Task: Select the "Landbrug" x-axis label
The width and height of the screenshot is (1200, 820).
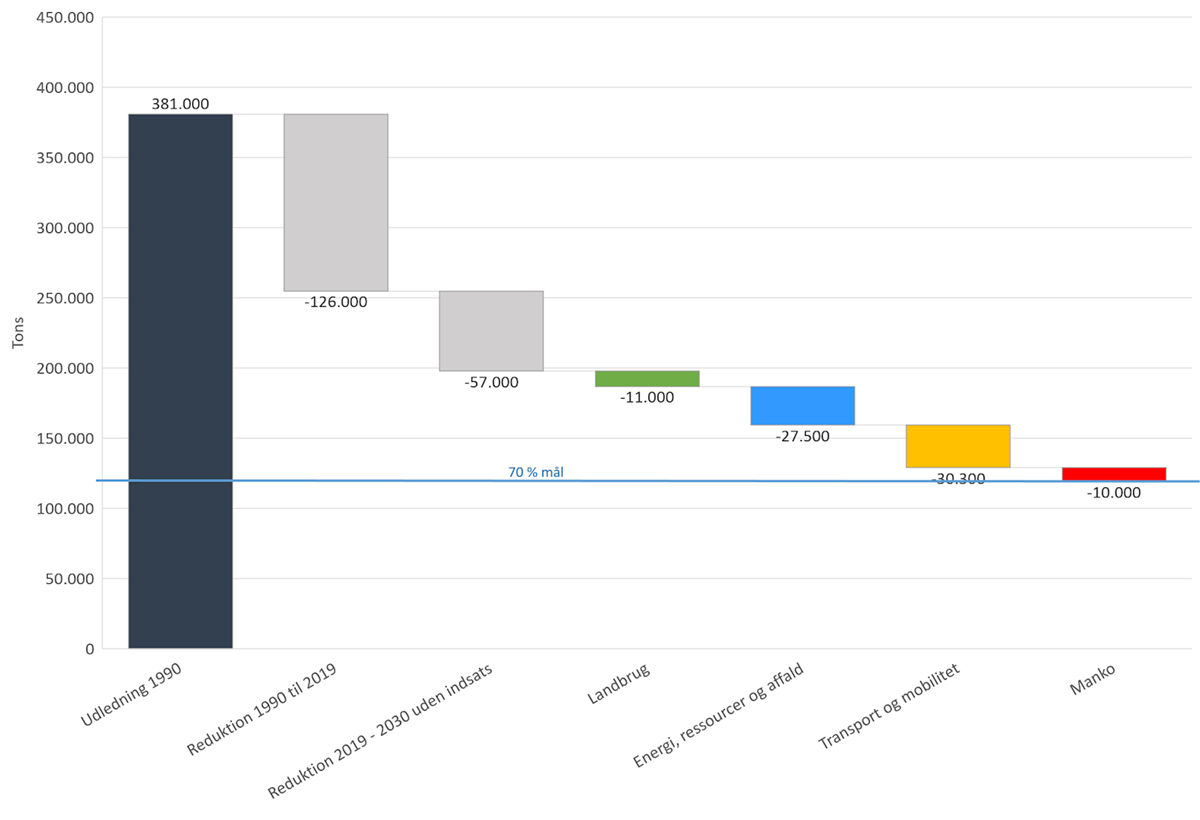Action: 618,685
